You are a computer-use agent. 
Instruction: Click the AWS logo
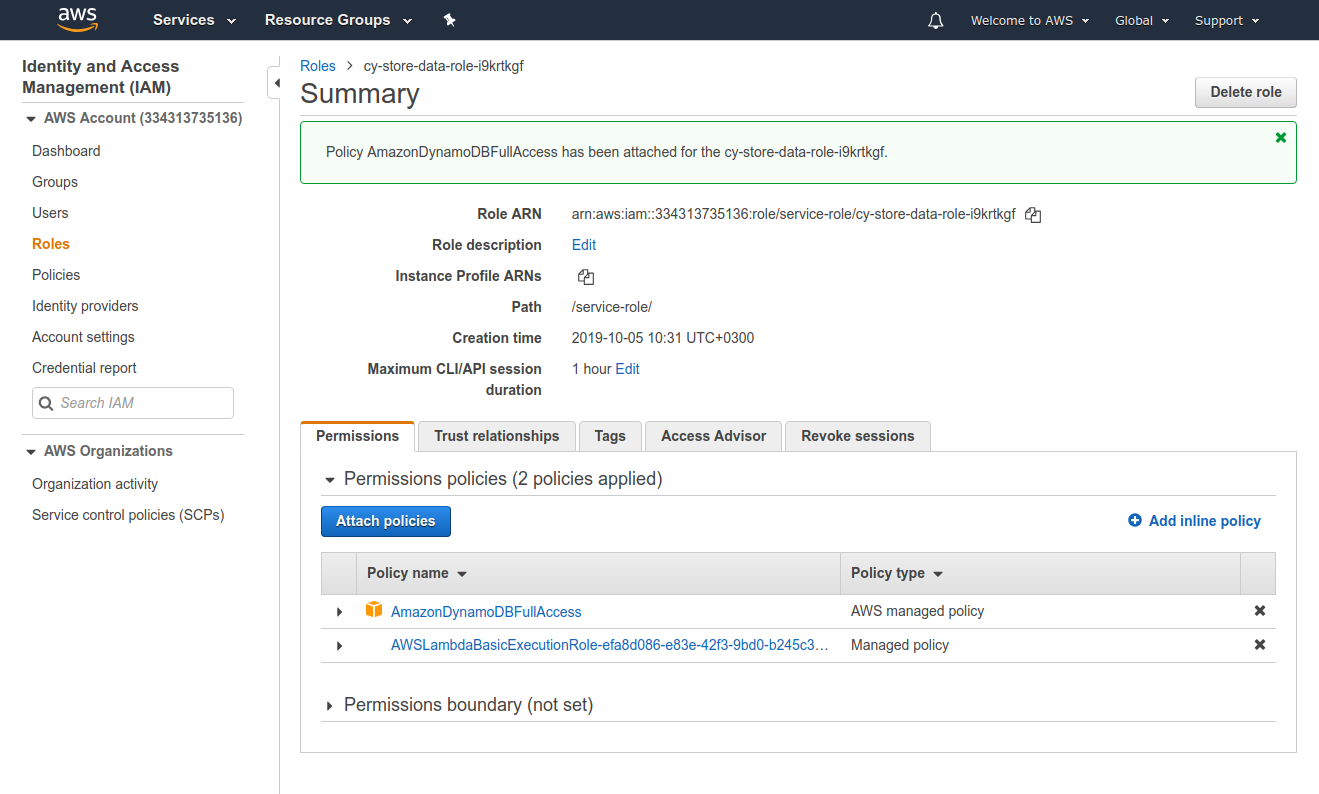[77, 19]
